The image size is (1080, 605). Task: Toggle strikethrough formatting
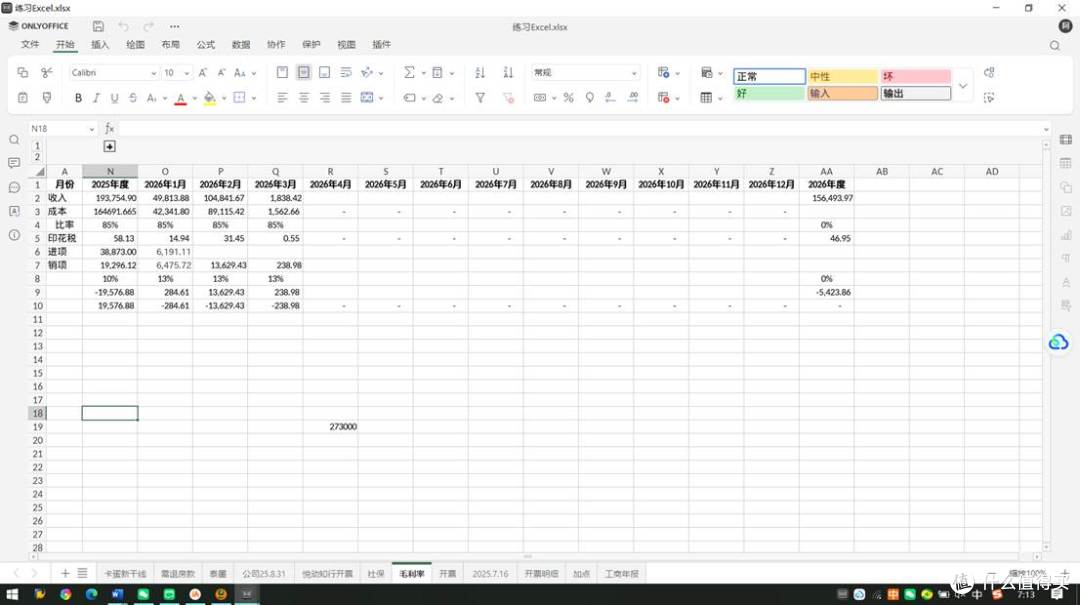coord(133,98)
